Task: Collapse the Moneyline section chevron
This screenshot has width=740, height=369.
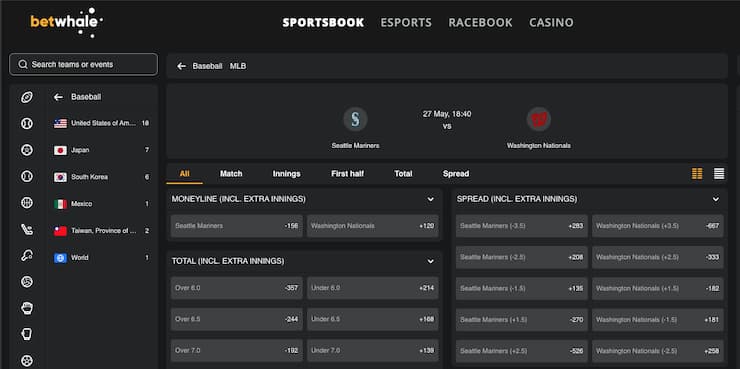Action: point(430,199)
